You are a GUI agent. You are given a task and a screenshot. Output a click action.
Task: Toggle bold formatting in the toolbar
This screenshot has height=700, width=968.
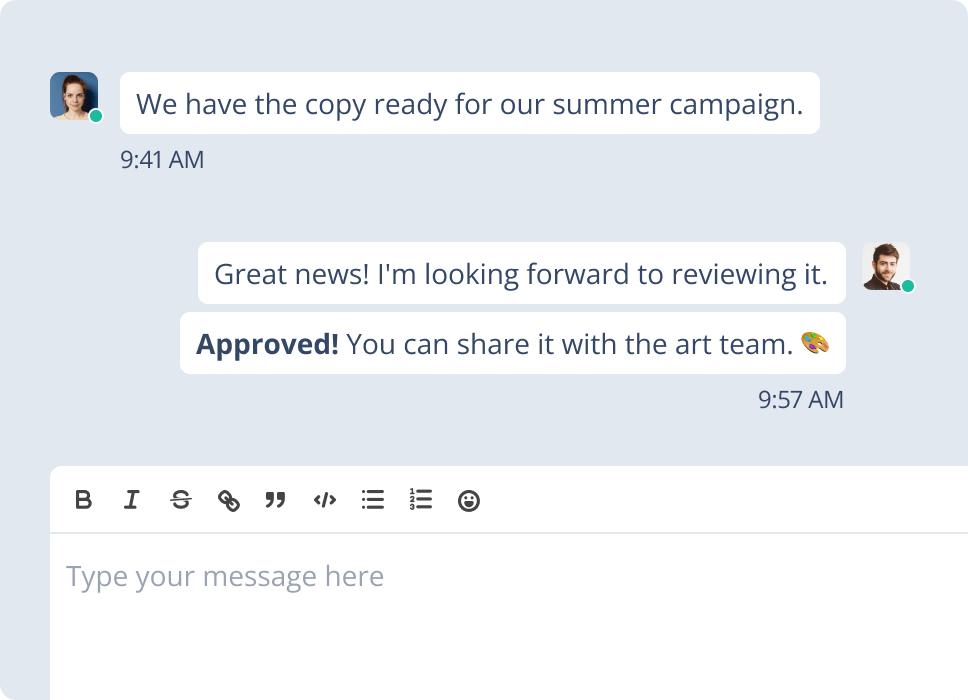[84, 500]
